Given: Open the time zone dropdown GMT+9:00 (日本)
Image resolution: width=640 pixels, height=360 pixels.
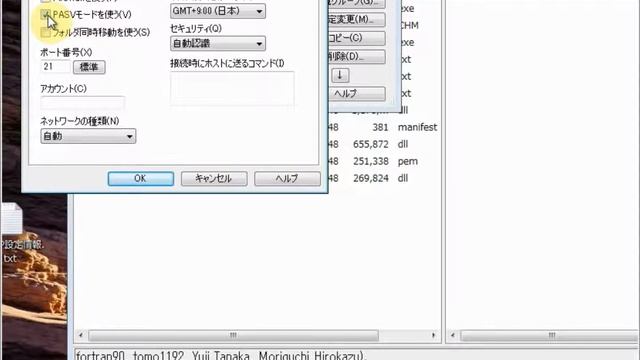Looking at the screenshot, I should click(218, 11).
